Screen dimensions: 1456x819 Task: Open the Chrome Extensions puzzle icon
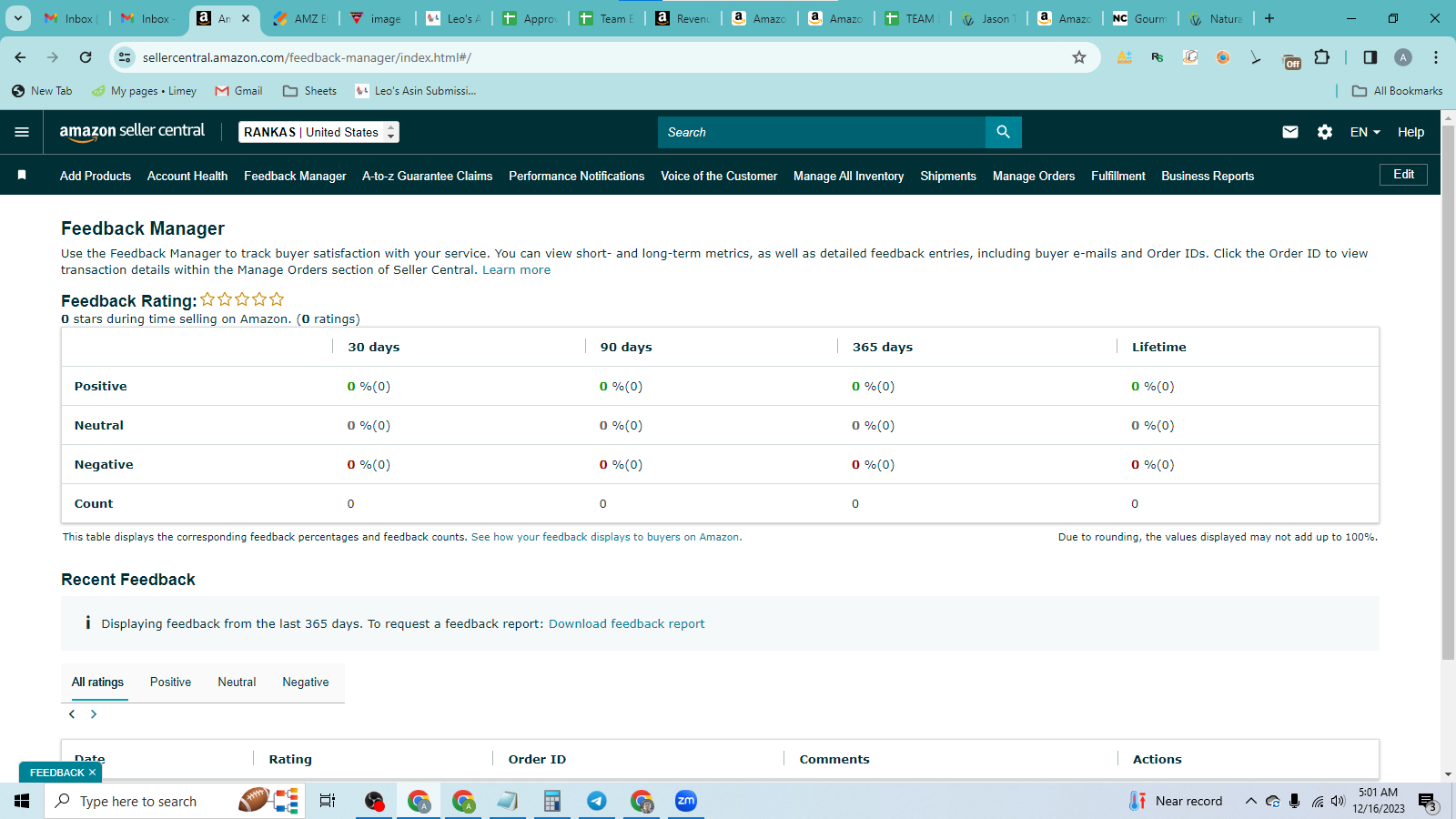(1322, 57)
